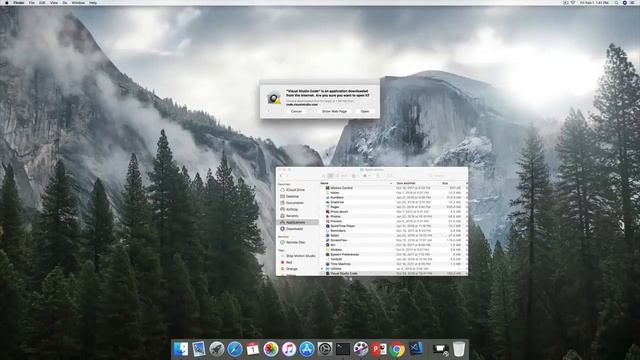Open iTunes music note icon in Dock
Screen dimensions: 640x360
click(x=289, y=349)
